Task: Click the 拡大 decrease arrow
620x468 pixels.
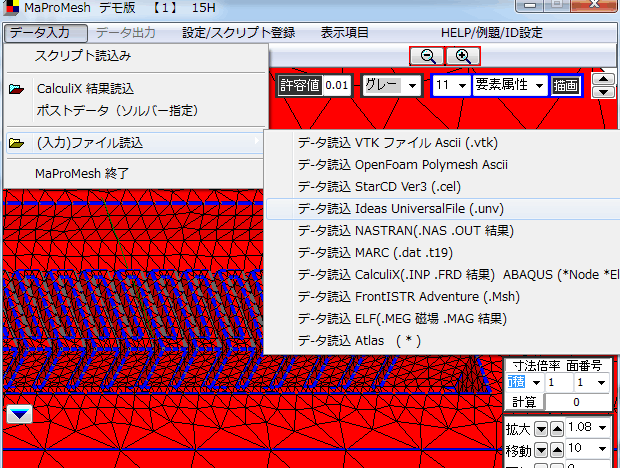Action: coord(541,428)
